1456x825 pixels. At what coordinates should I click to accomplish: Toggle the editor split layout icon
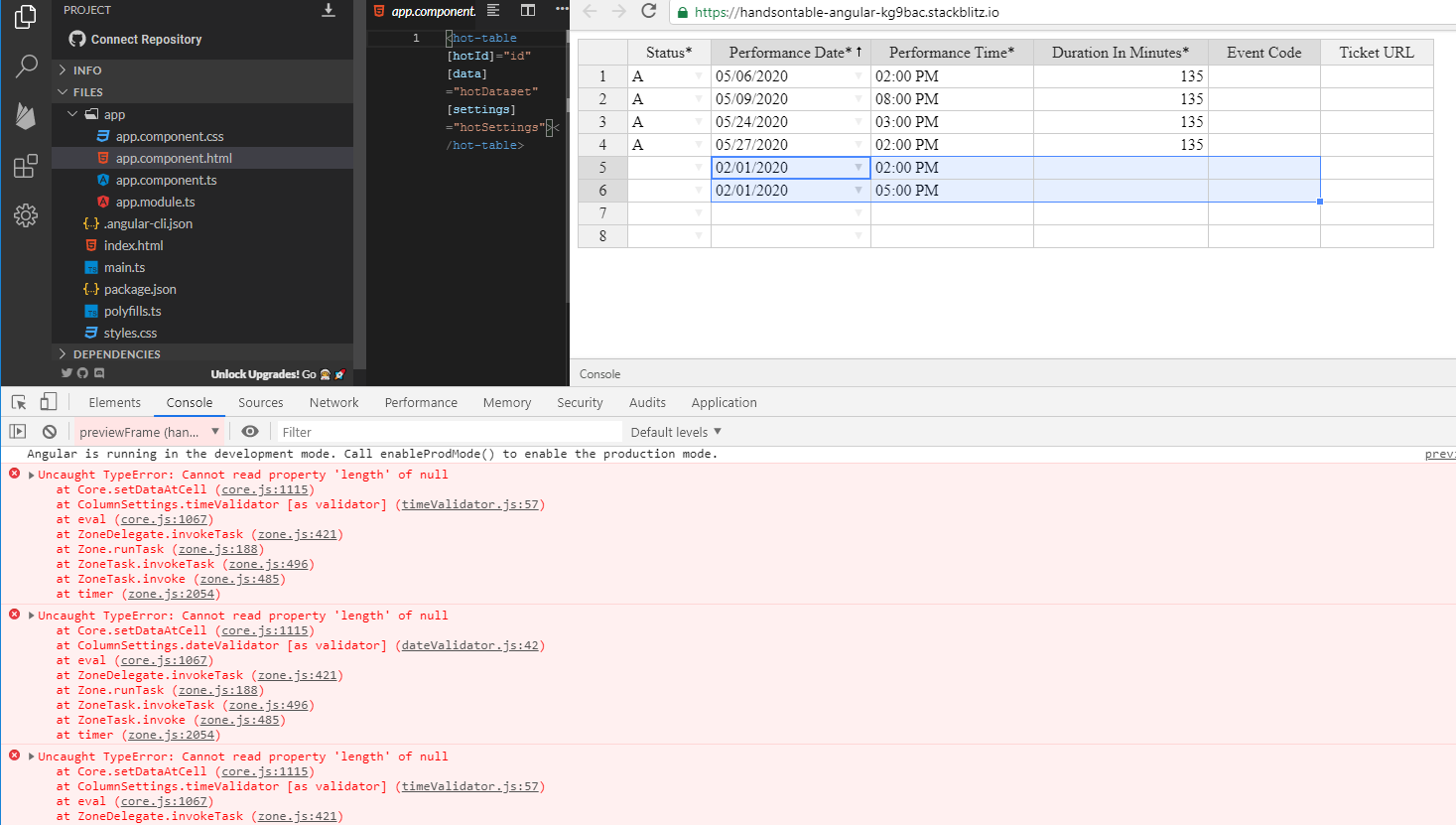point(528,10)
